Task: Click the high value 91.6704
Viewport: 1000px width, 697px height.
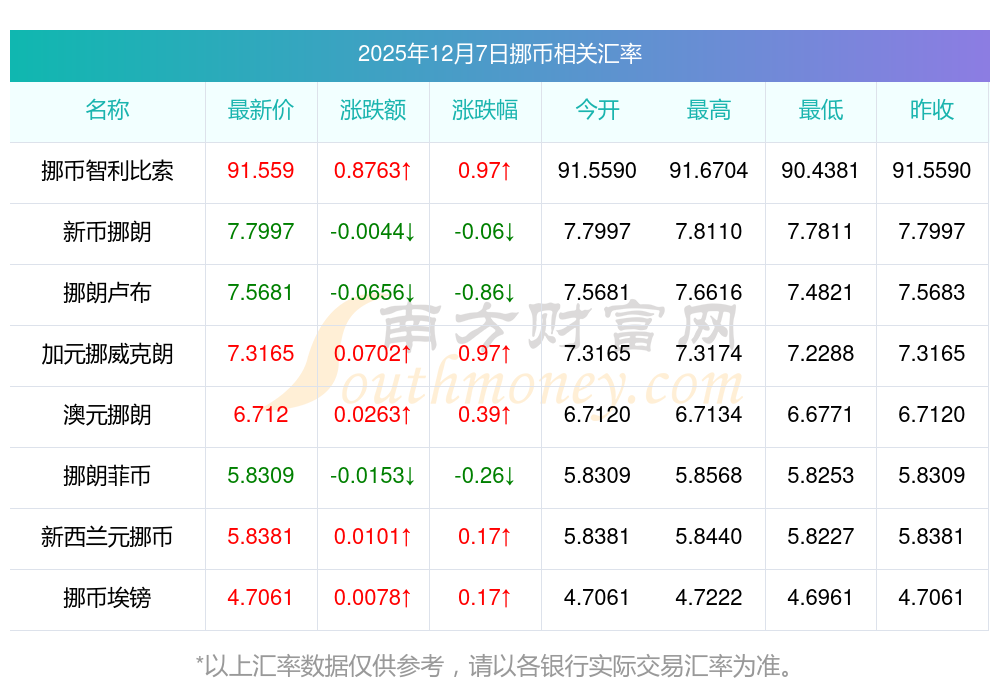Action: pyautogui.click(x=709, y=170)
